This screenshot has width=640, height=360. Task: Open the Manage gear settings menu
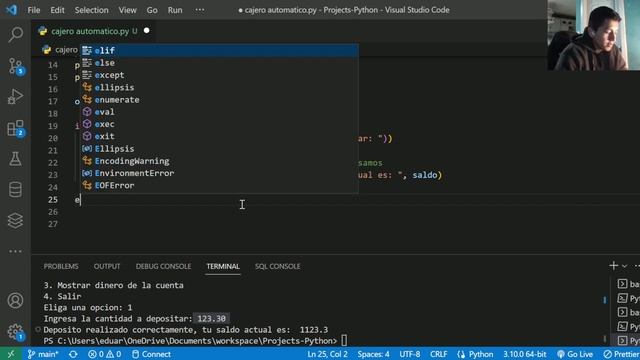16,332
